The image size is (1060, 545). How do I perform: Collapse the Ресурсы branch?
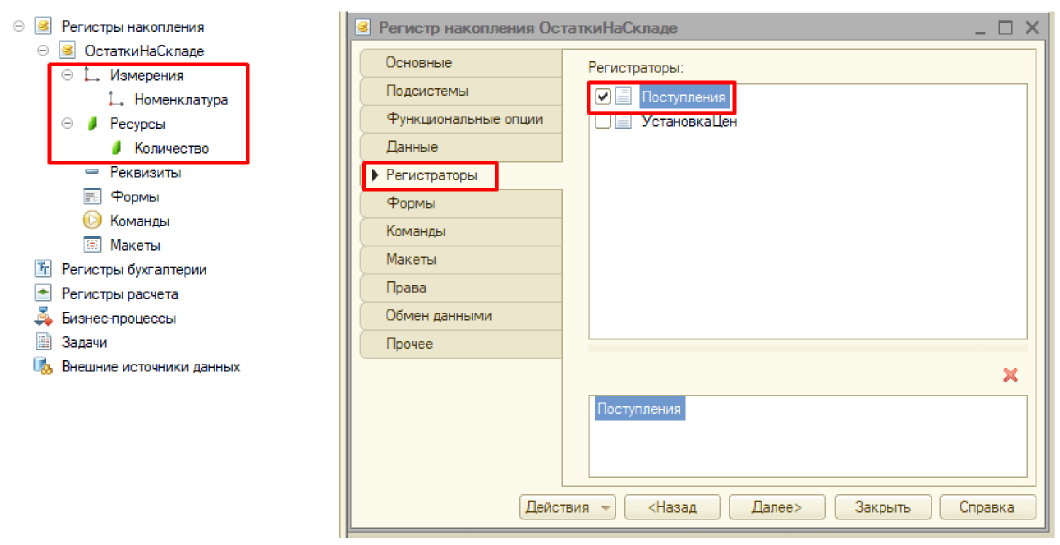click(x=68, y=124)
